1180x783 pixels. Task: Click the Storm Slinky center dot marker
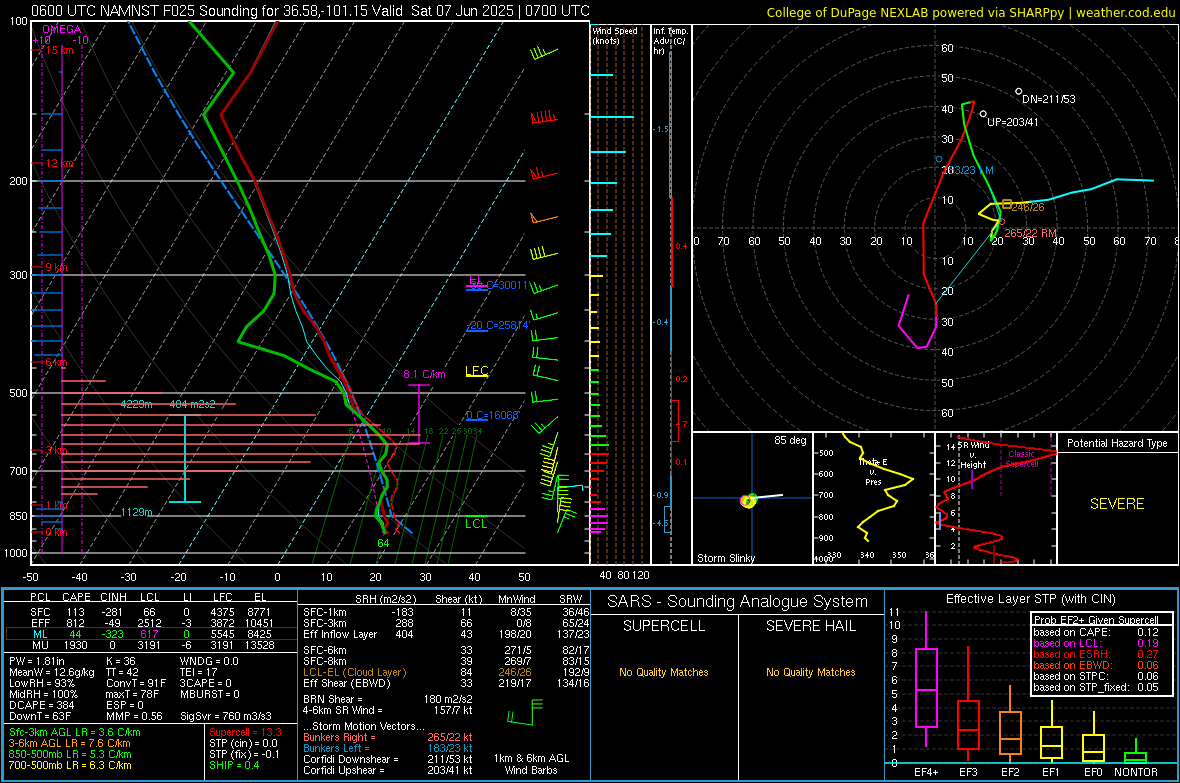click(748, 501)
